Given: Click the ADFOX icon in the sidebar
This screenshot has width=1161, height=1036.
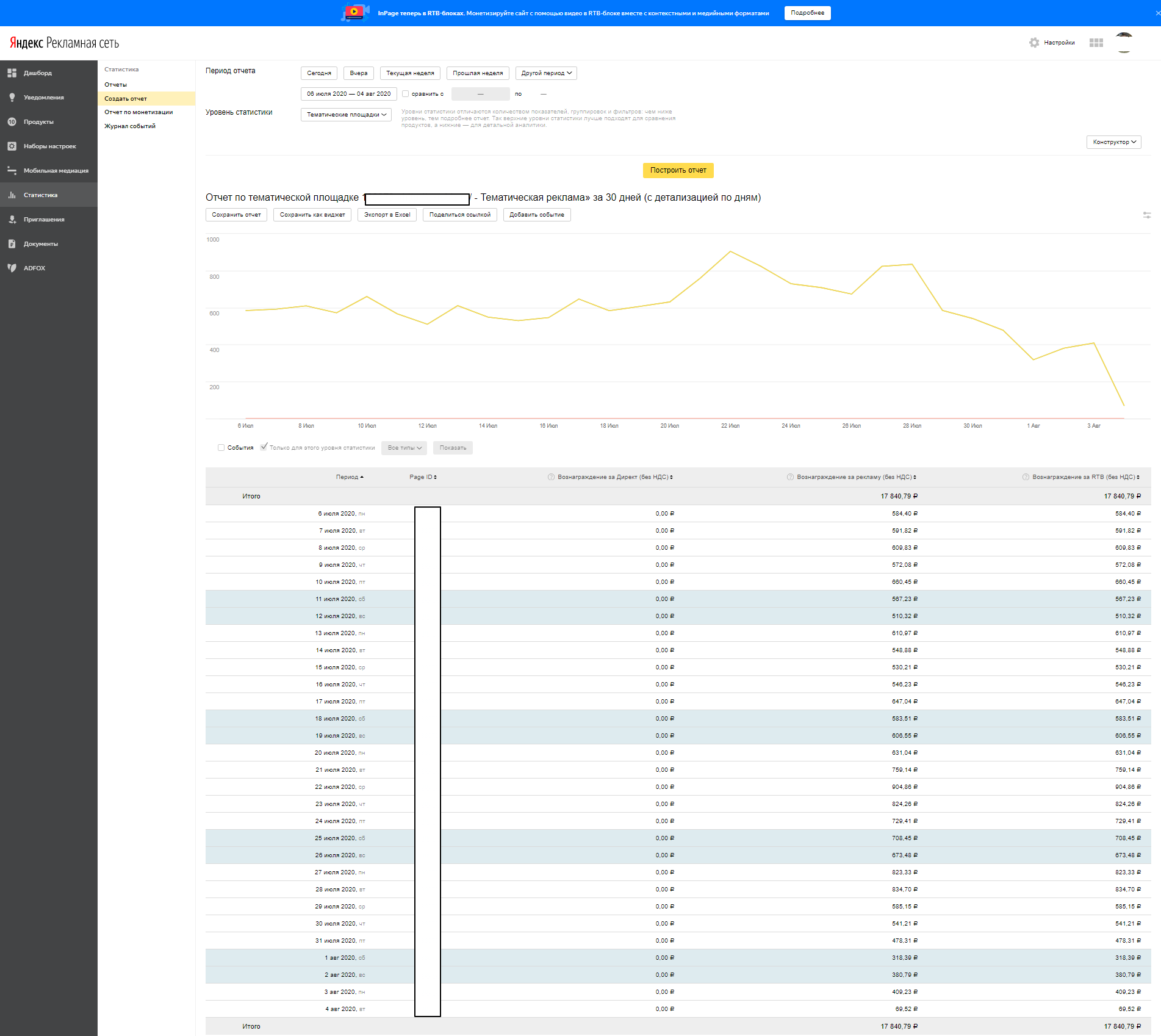Looking at the screenshot, I should tap(12, 268).
